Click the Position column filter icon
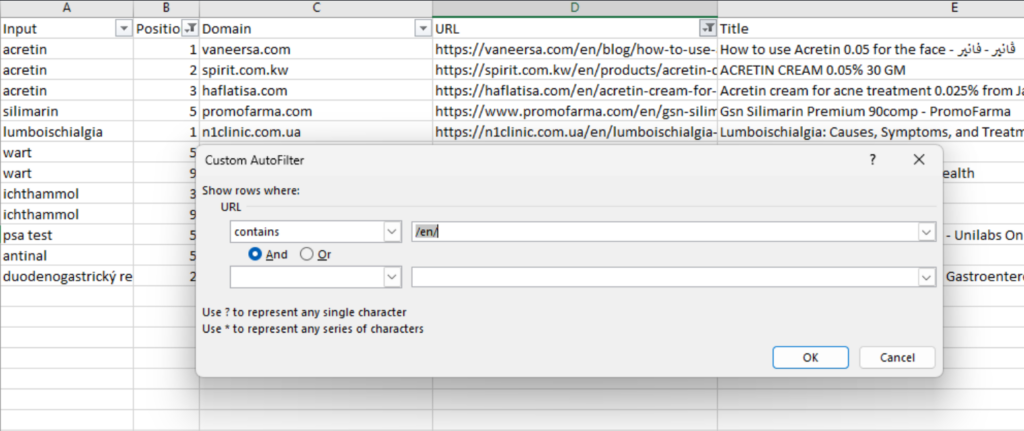This screenshot has height=431, width=1024. click(190, 30)
